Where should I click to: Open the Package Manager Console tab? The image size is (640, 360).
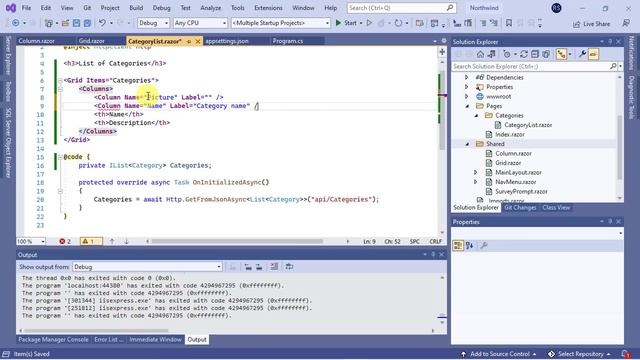[x=53, y=339]
